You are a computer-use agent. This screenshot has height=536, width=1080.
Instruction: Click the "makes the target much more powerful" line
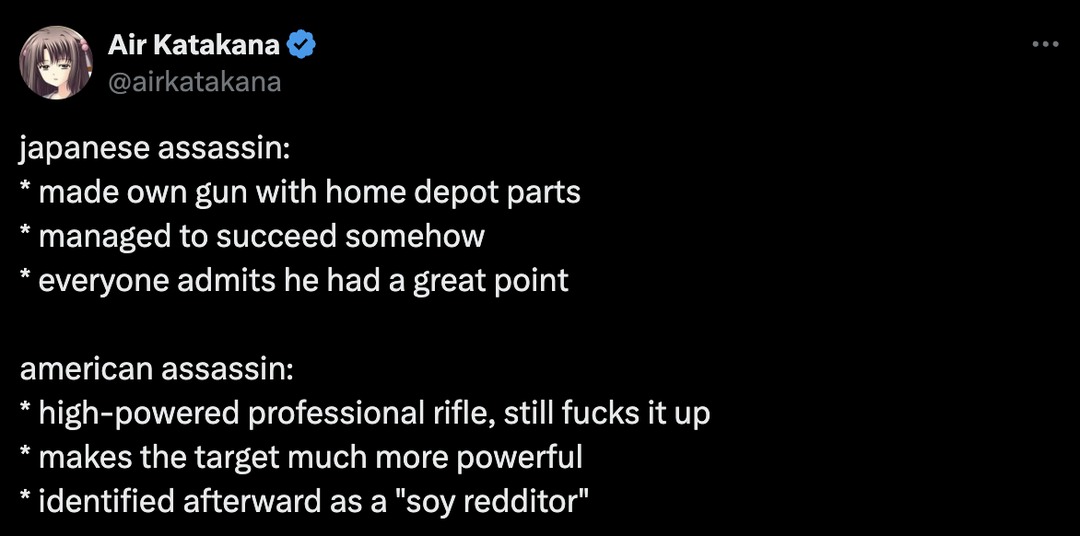pos(301,457)
